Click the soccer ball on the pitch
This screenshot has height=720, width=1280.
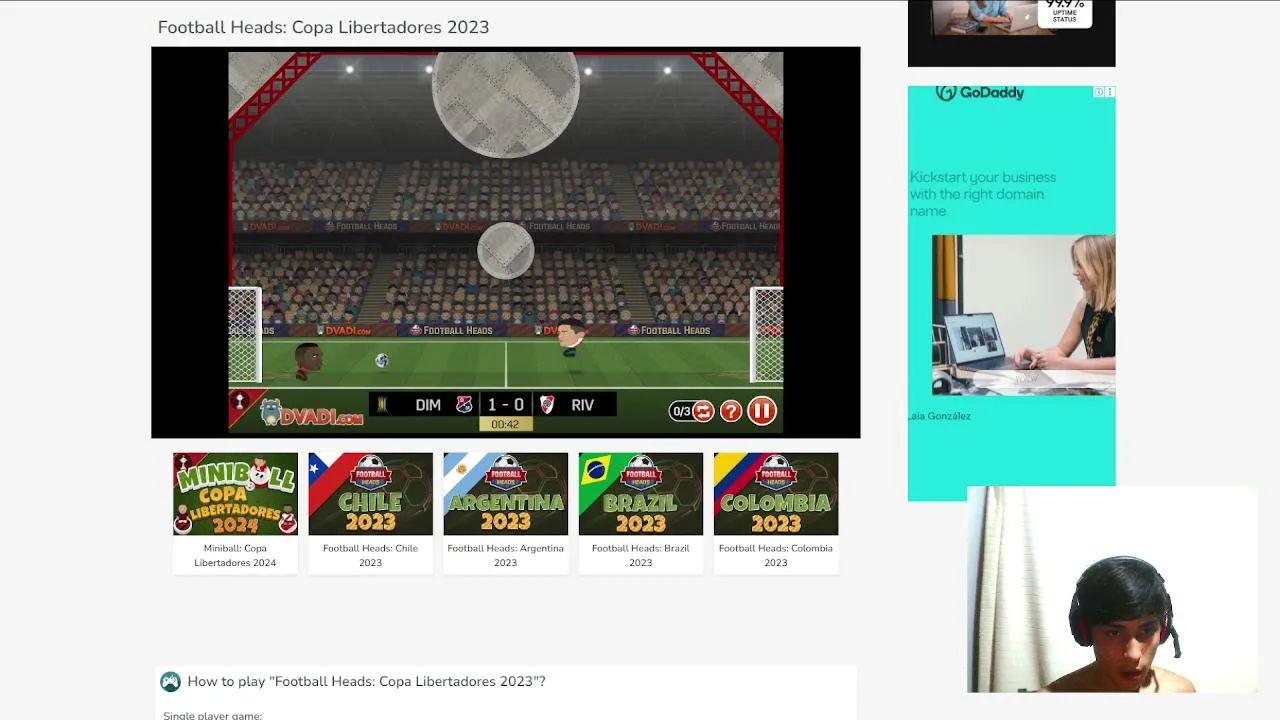381,361
